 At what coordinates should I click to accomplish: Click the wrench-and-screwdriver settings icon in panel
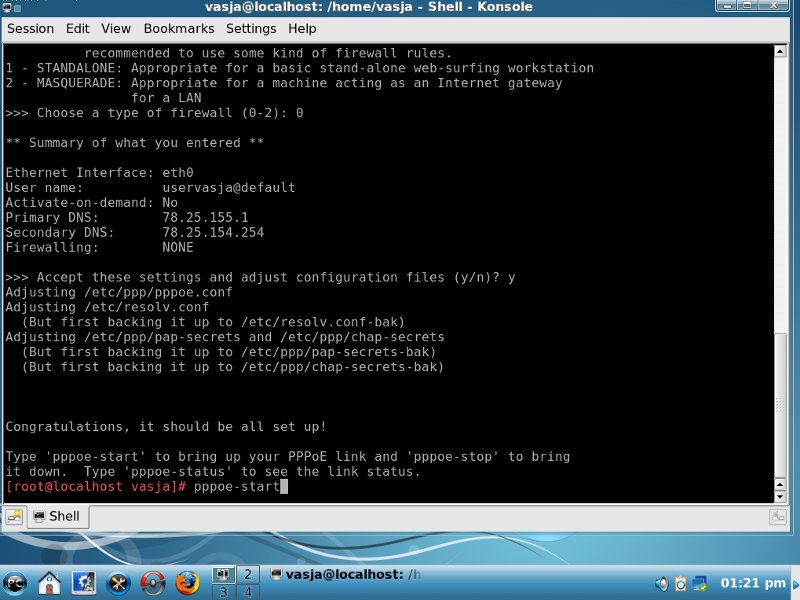pos(119,581)
